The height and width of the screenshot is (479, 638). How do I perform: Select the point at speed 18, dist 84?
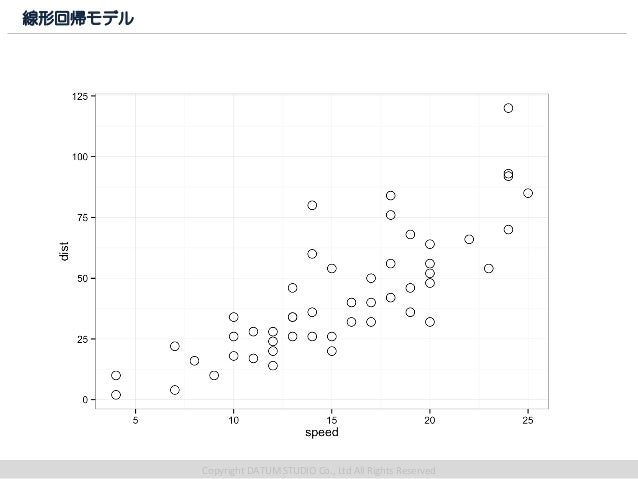click(391, 195)
